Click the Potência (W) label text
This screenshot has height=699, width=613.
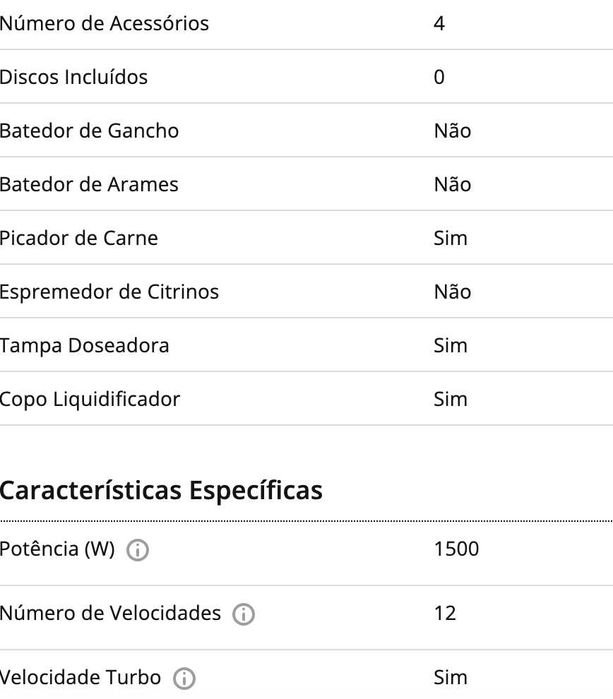click(57, 549)
